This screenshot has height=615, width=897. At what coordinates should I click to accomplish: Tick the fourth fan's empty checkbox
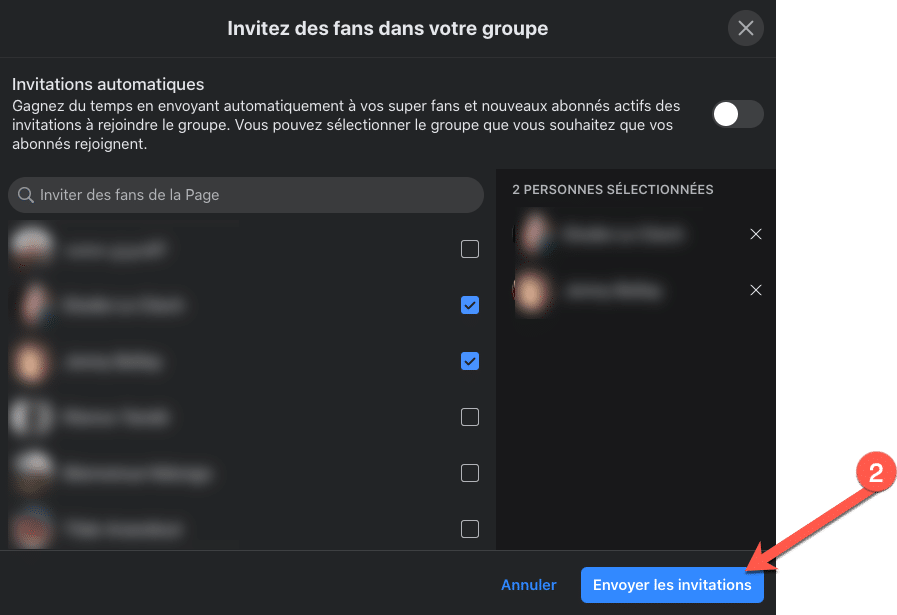[470, 417]
